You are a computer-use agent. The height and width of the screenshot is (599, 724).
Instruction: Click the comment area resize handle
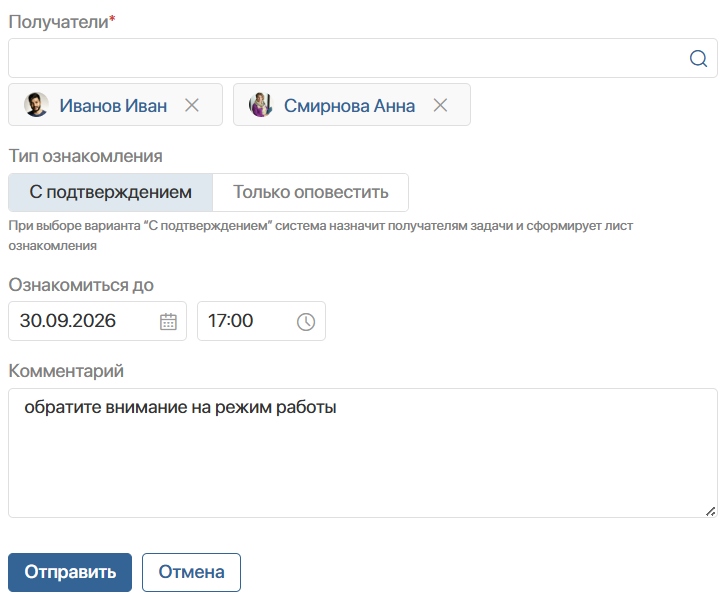(x=710, y=511)
